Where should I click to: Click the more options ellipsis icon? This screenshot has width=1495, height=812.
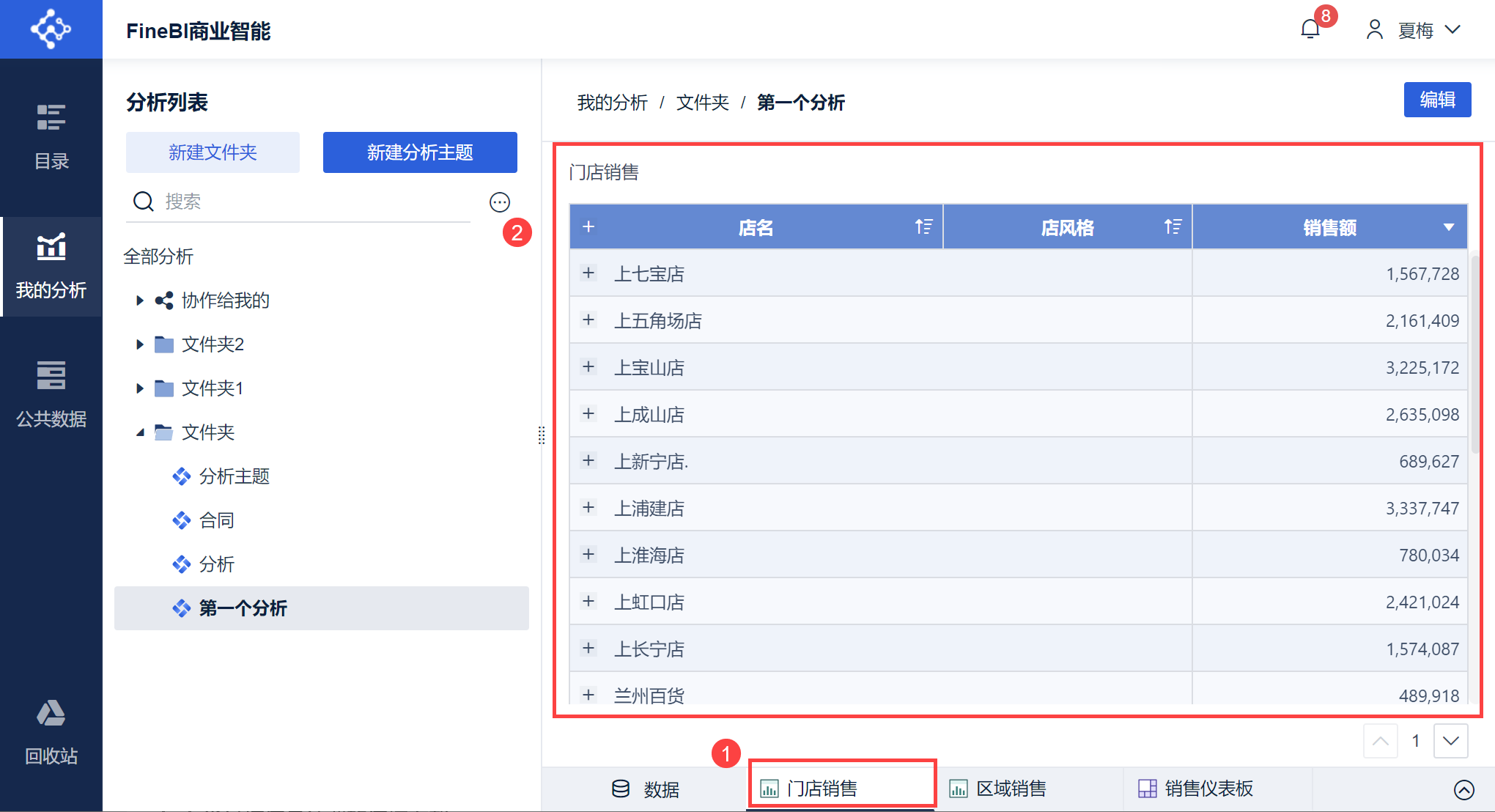coord(500,202)
